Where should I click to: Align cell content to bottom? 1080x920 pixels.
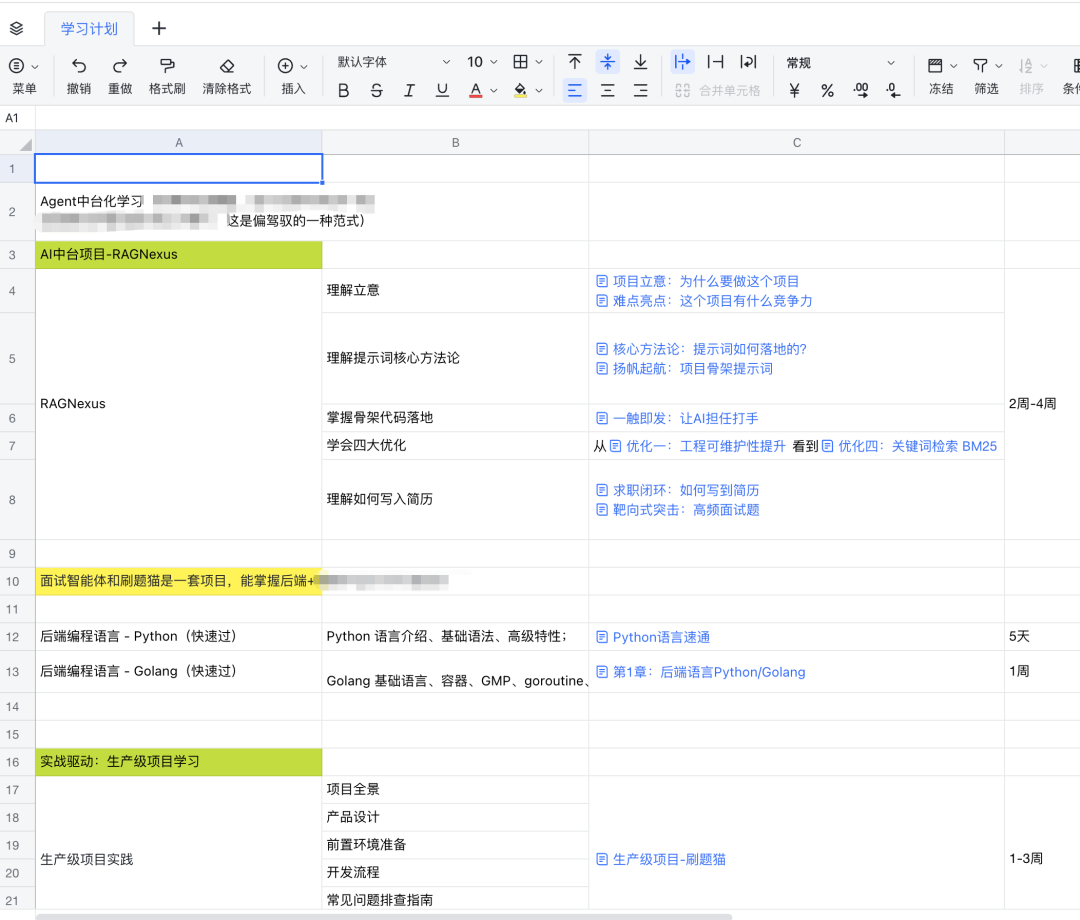[641, 62]
